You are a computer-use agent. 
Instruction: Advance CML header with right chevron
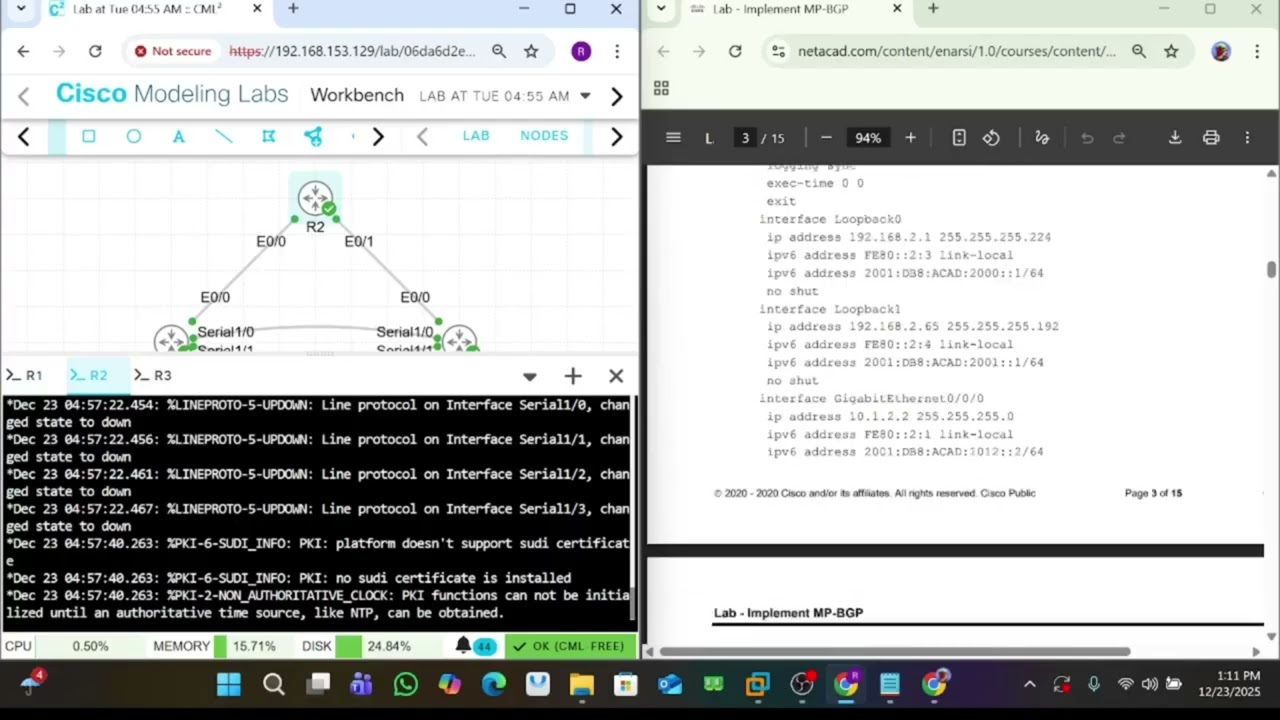coord(617,96)
